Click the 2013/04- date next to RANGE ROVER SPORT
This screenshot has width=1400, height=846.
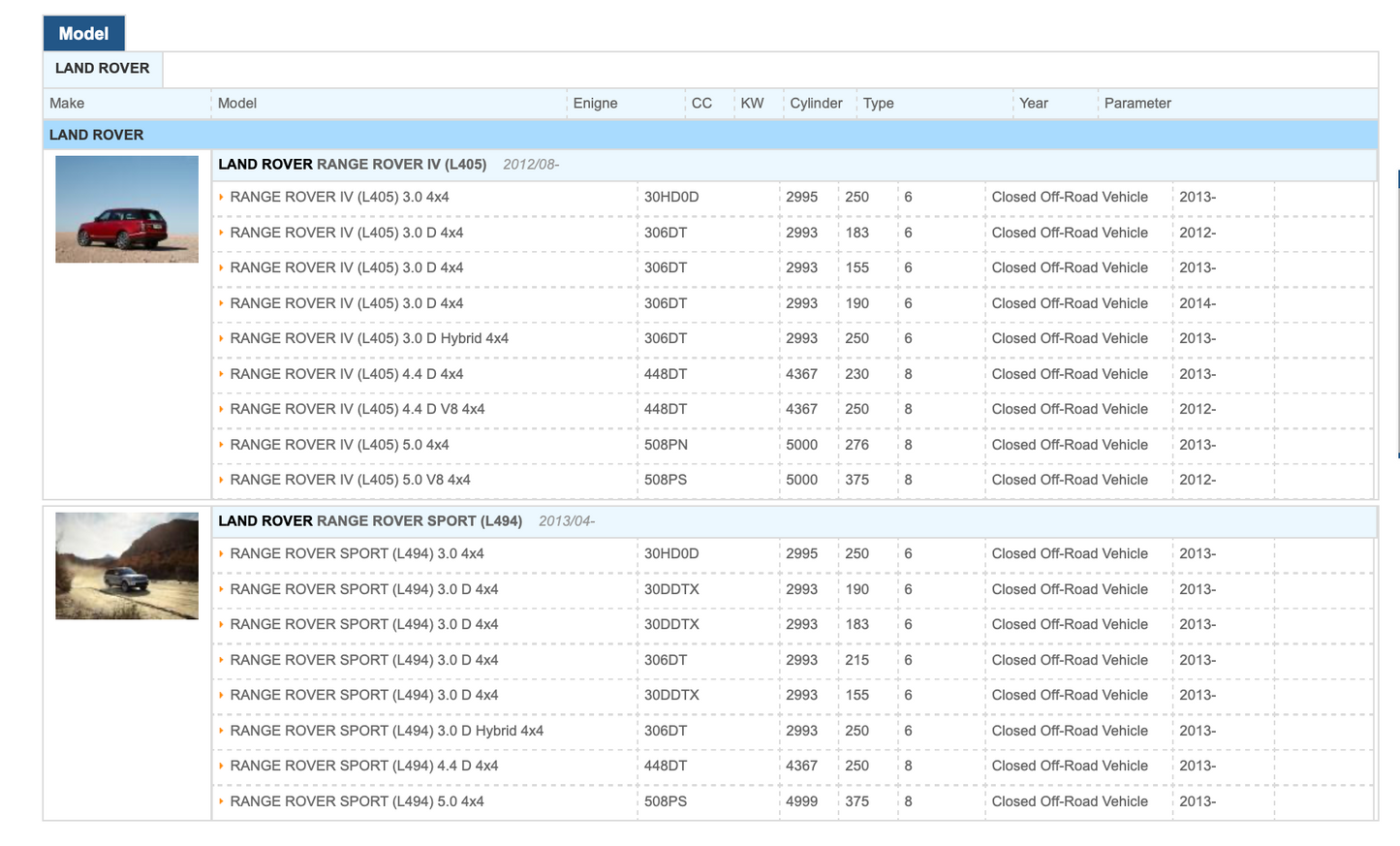(x=567, y=521)
